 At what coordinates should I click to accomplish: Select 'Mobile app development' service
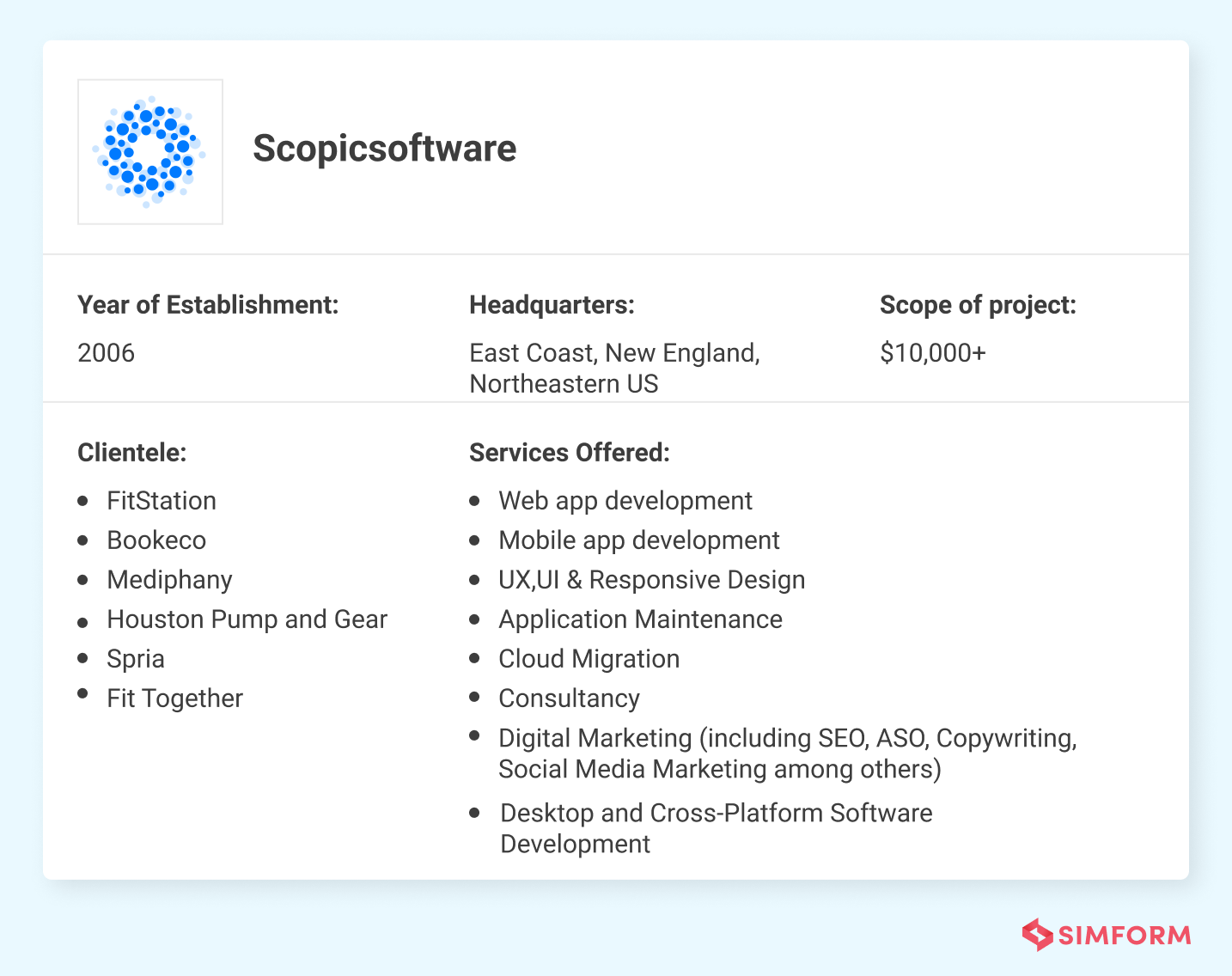639,540
